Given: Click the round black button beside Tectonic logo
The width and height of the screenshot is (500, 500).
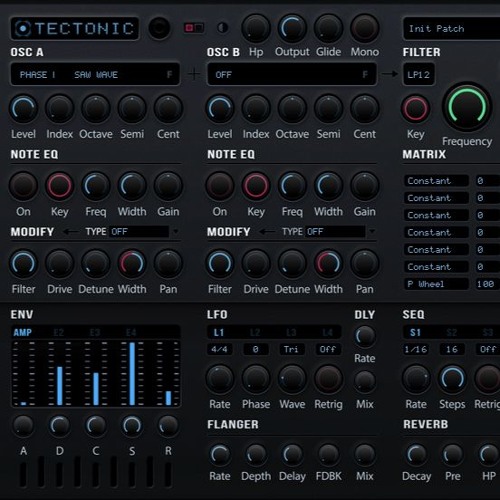Looking at the screenshot, I should [x=159, y=28].
